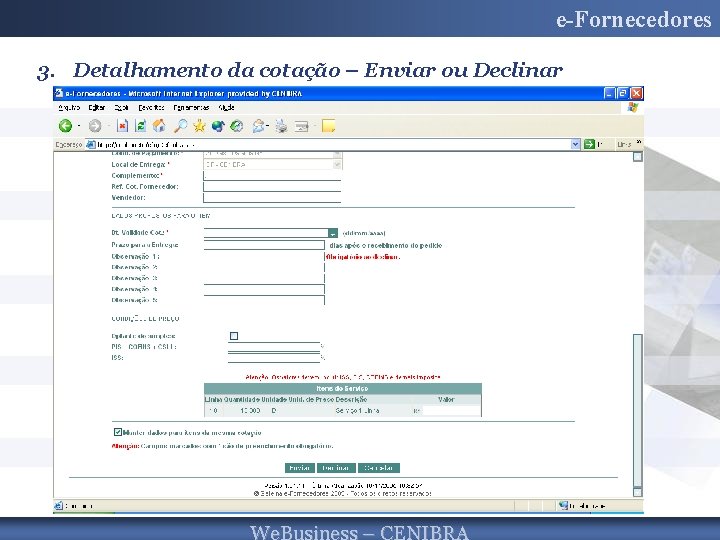
Task: Click the Edit page icon beside printer
Action: pyautogui.click(x=302, y=126)
